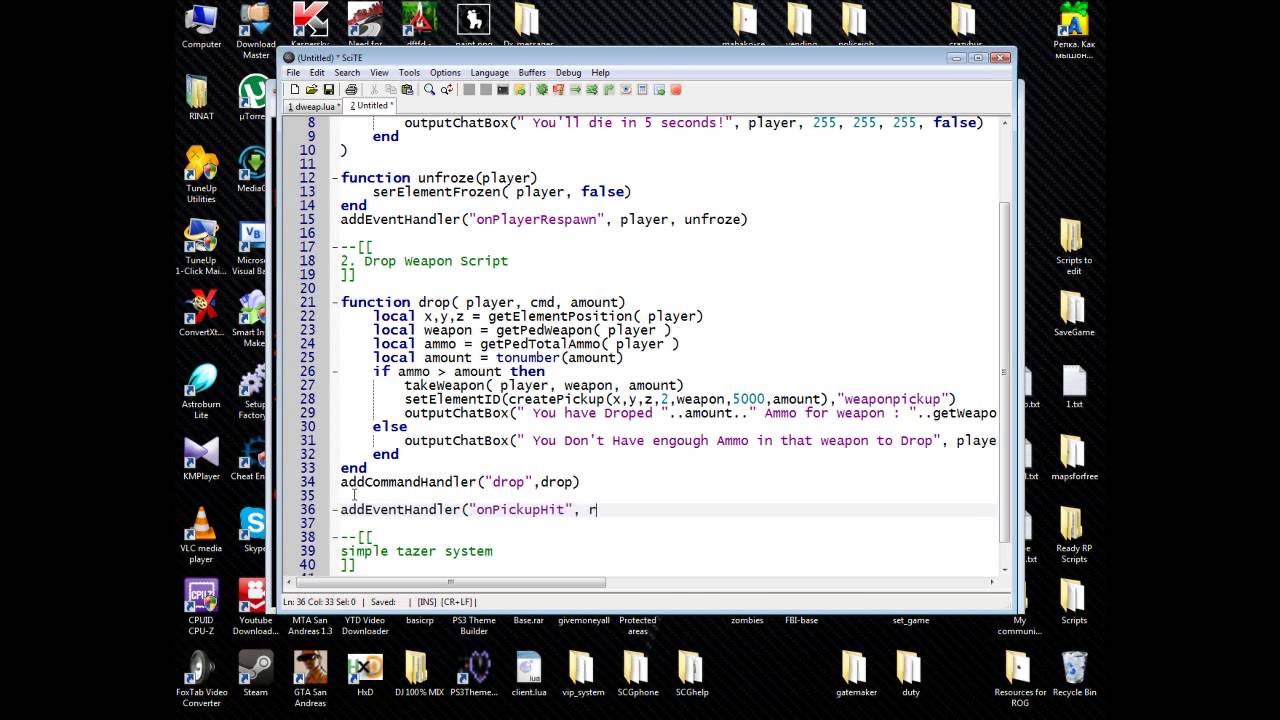The width and height of the screenshot is (1280, 720).
Task: Click the green bug debug icon
Action: (x=542, y=89)
